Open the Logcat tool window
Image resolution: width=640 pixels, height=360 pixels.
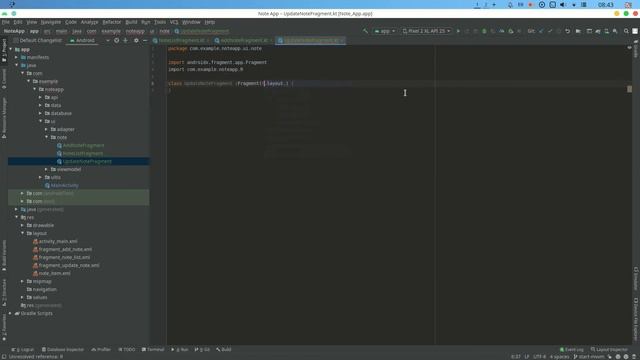[23, 349]
